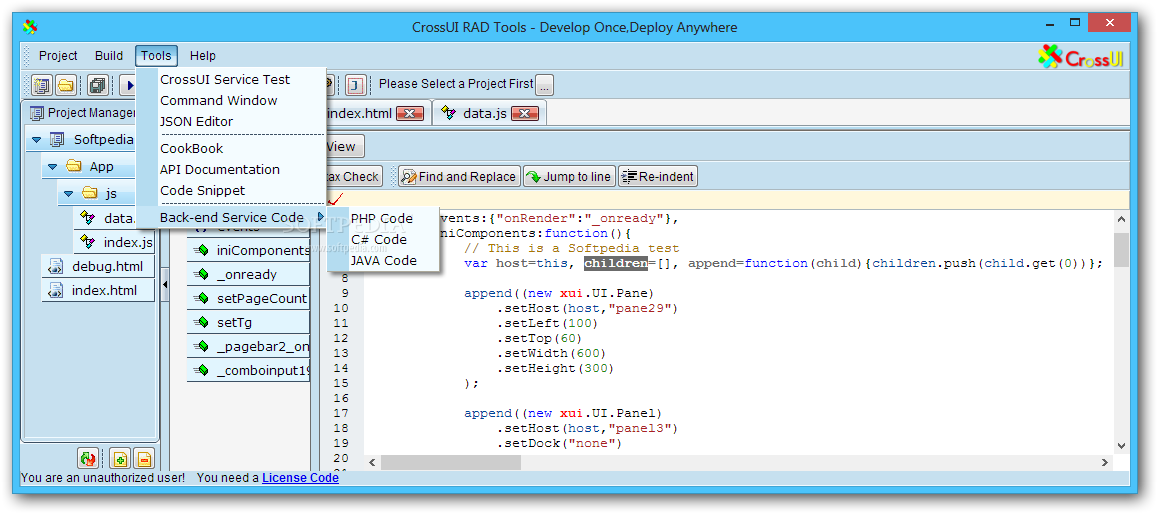Viewport: 1158px width, 514px height.
Task: Click the Softpedia project icon
Action: (x=57, y=140)
